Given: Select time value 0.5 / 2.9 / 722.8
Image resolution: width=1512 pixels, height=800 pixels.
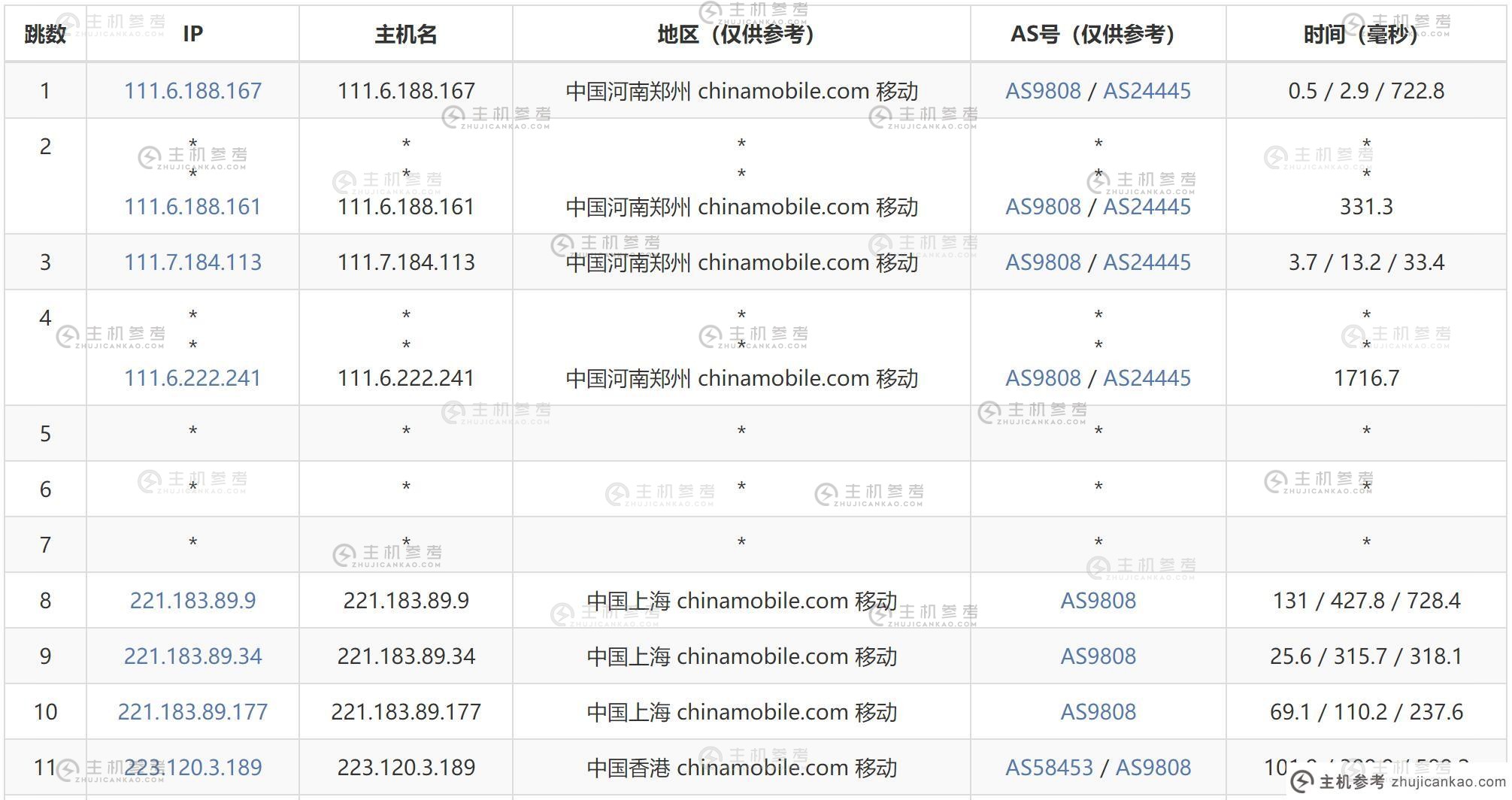Looking at the screenshot, I should click(x=1366, y=91).
